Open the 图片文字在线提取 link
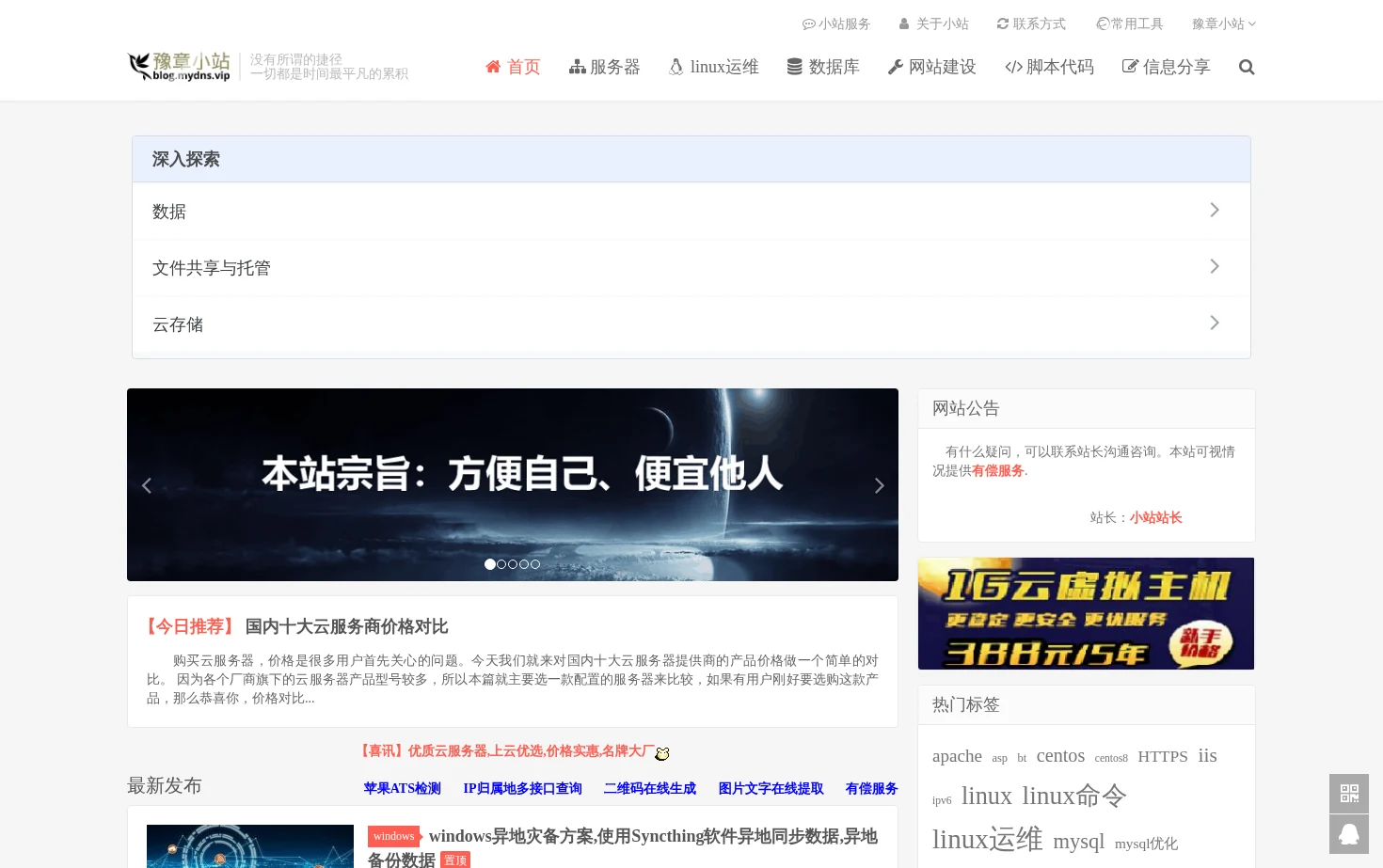Screen dimensions: 1383x868 pos(771,789)
